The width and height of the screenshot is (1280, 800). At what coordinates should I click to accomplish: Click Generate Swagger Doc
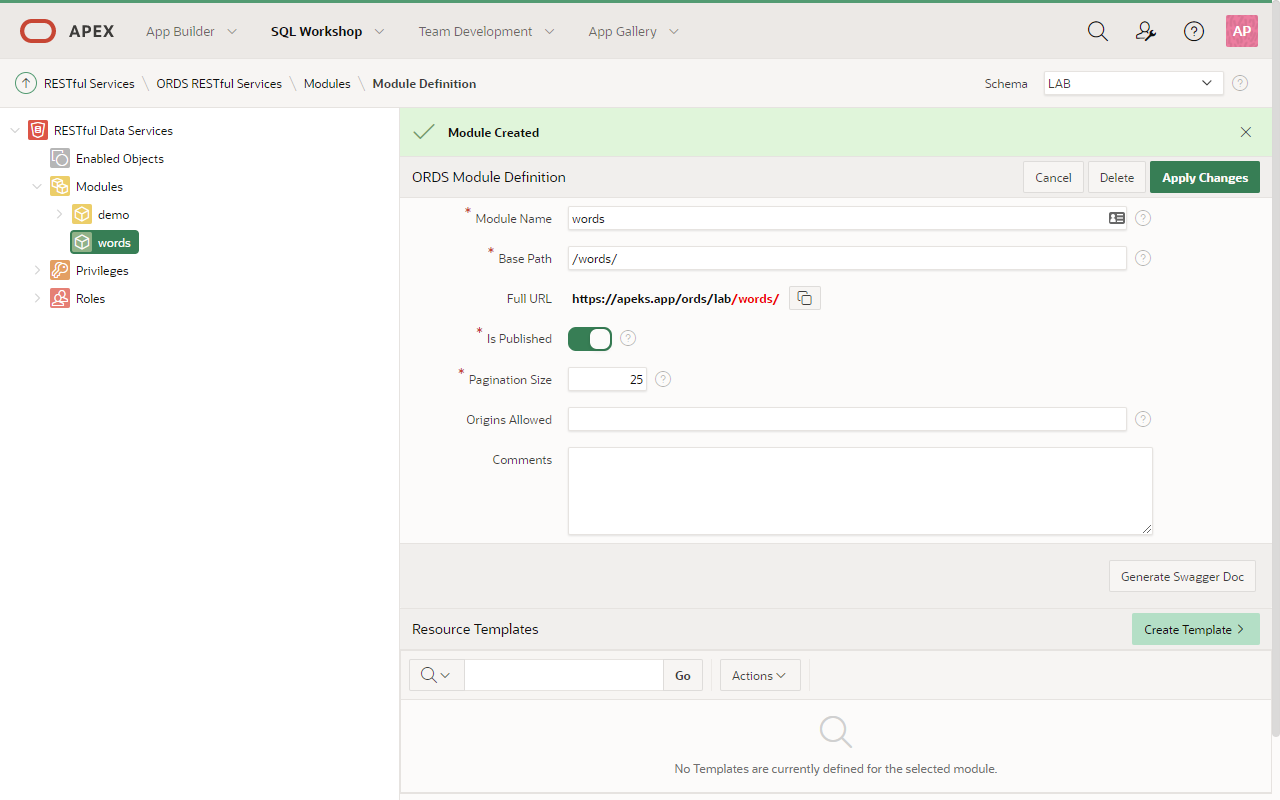[1182, 576]
